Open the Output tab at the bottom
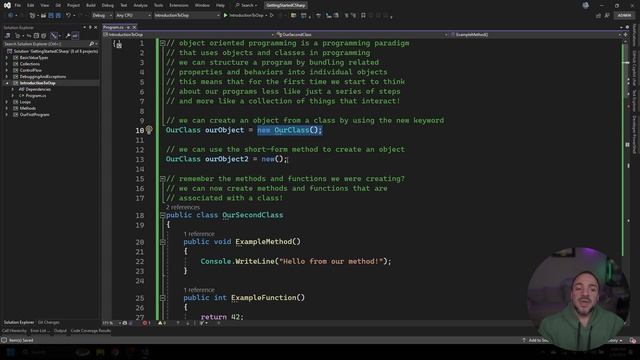The image size is (640, 360). (60, 331)
